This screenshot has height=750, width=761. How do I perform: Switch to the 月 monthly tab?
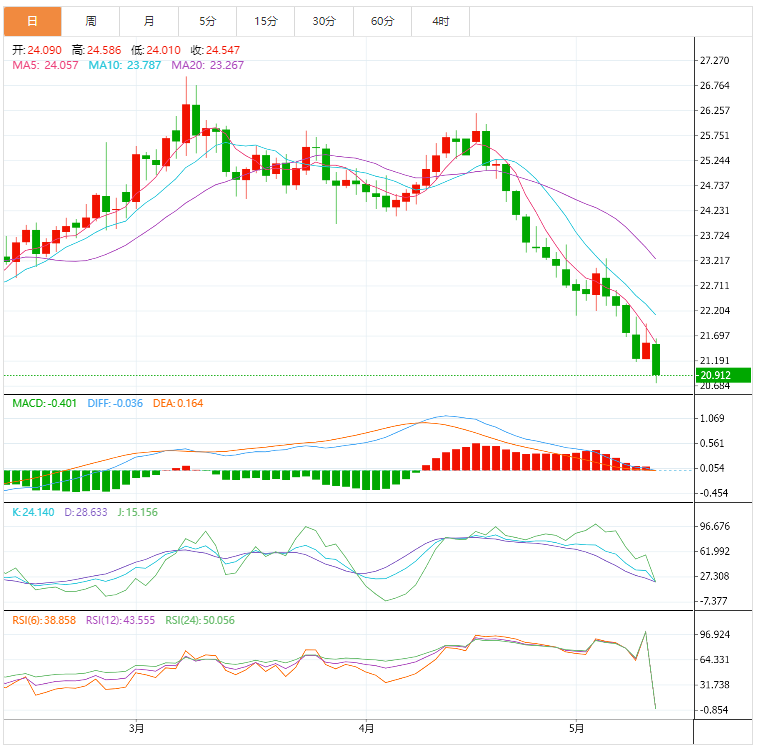pos(149,21)
